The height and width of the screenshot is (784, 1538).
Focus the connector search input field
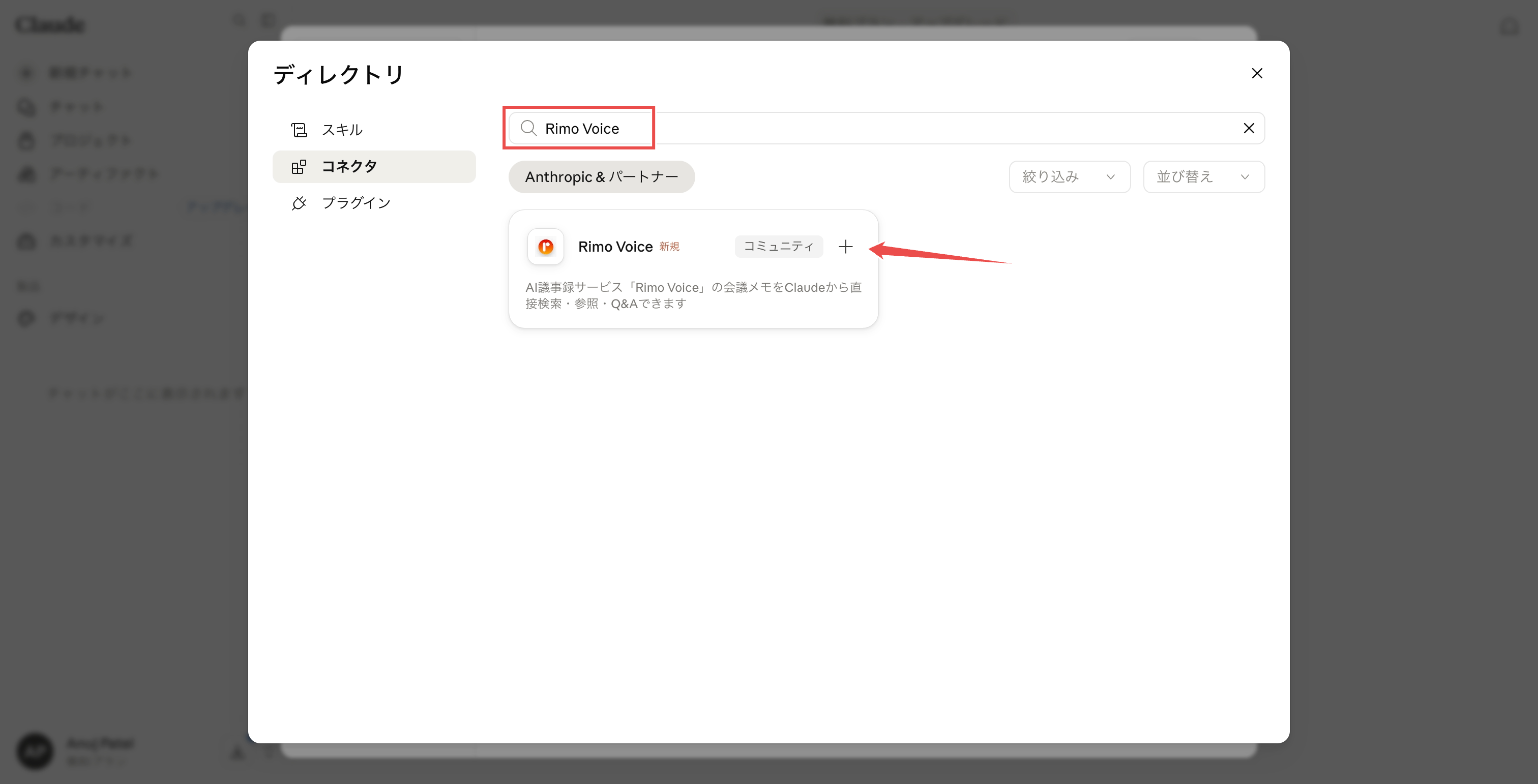(886, 128)
